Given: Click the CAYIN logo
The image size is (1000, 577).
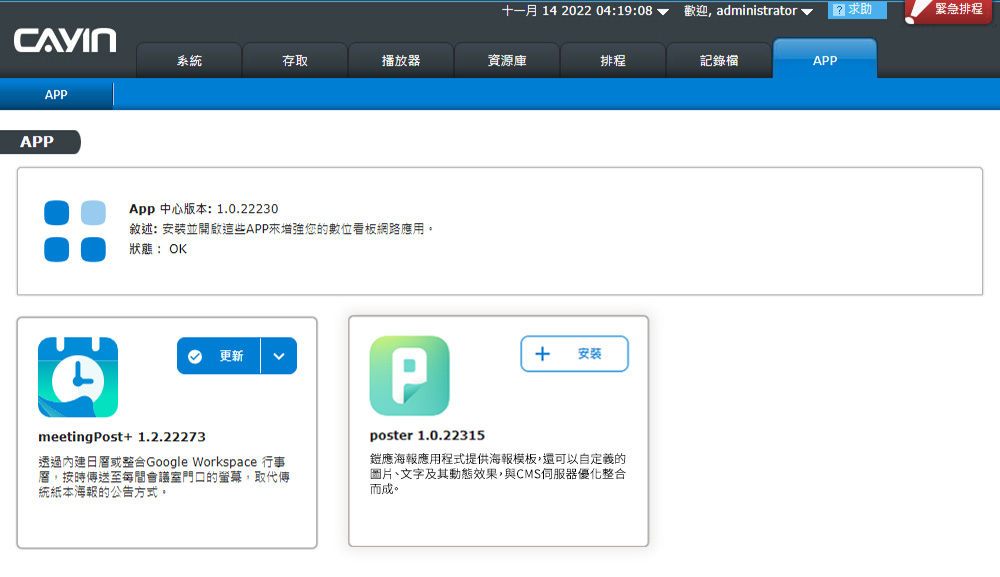Looking at the screenshot, I should point(65,41).
